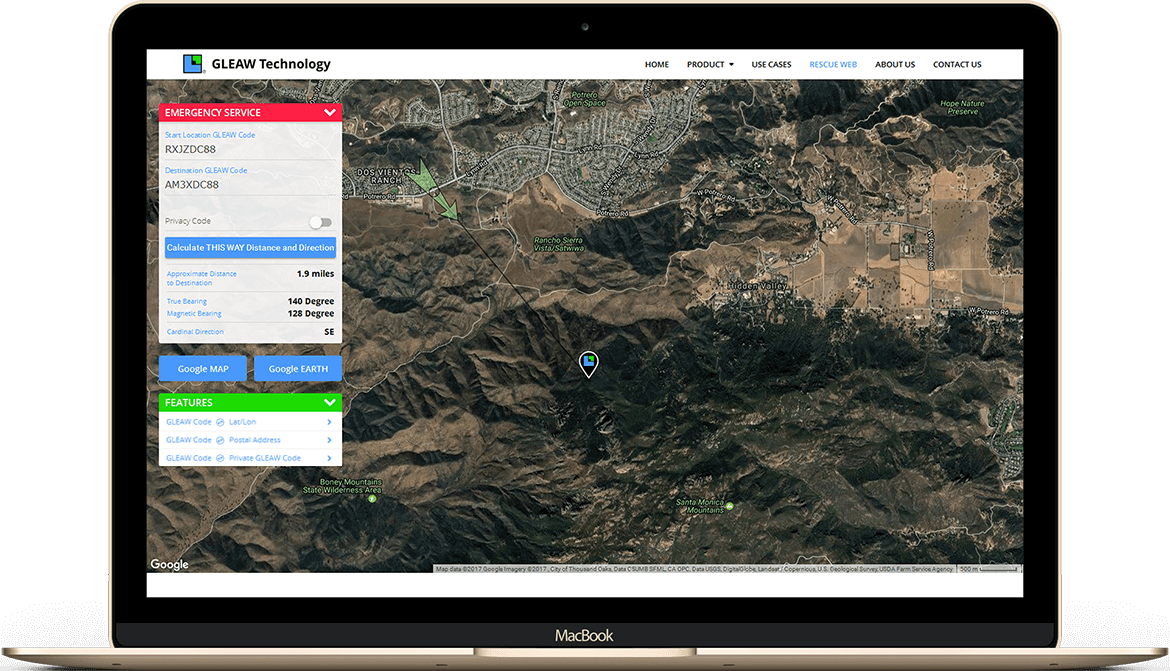Click the Potrero Open Space map label

tap(584, 99)
